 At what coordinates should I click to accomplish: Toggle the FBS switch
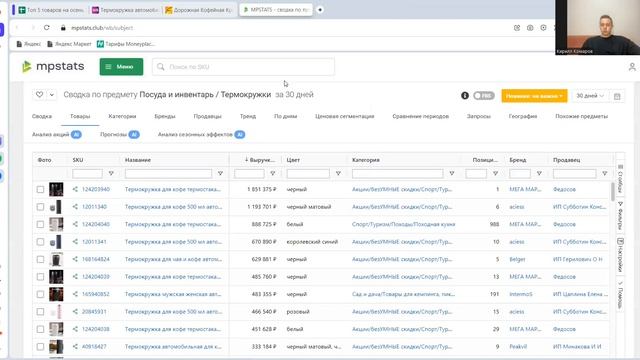484,96
